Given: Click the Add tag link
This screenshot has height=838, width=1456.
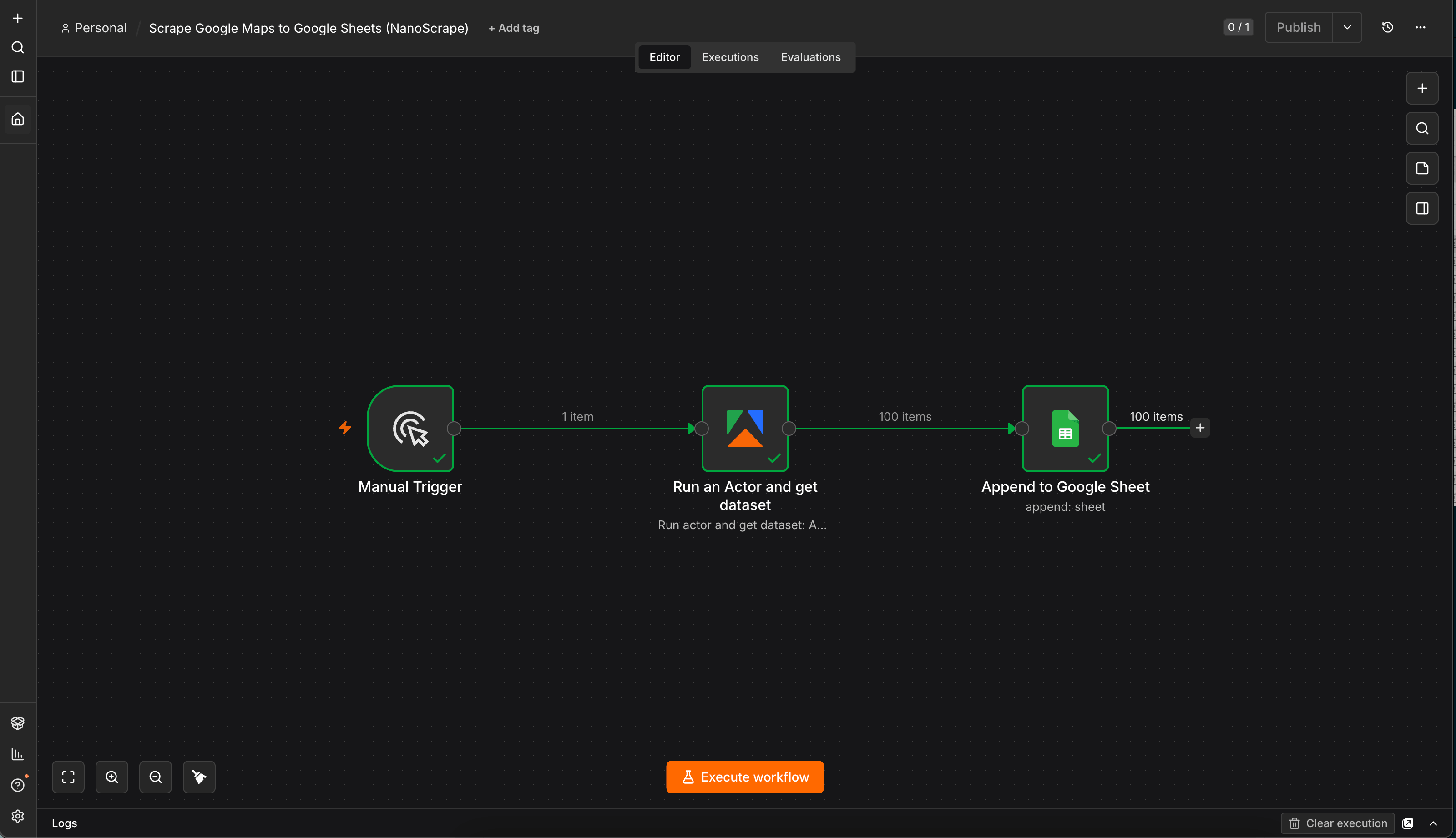Looking at the screenshot, I should [x=513, y=28].
